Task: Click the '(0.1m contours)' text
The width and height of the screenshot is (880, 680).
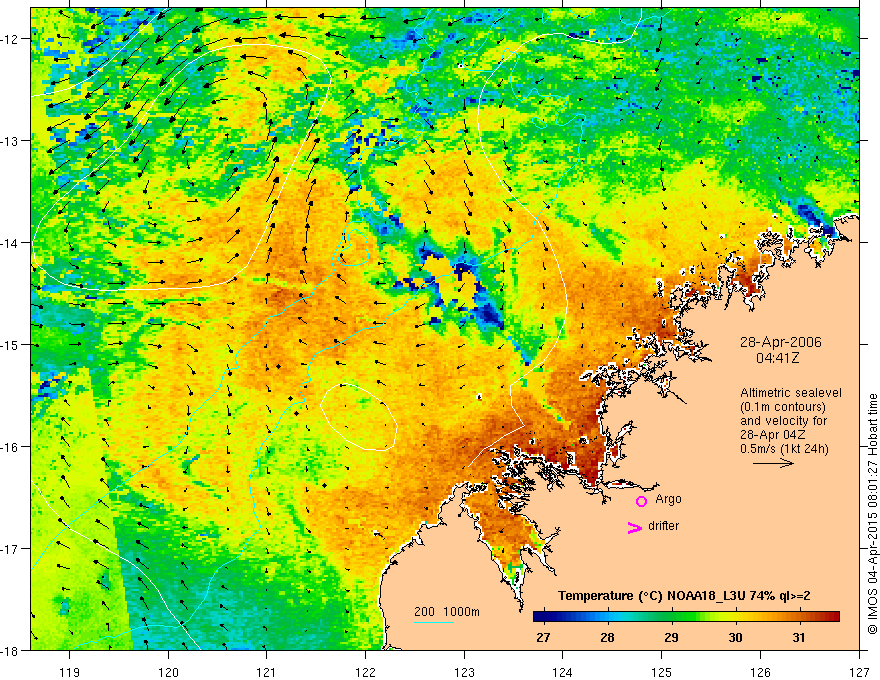Action: pyautogui.click(x=783, y=407)
